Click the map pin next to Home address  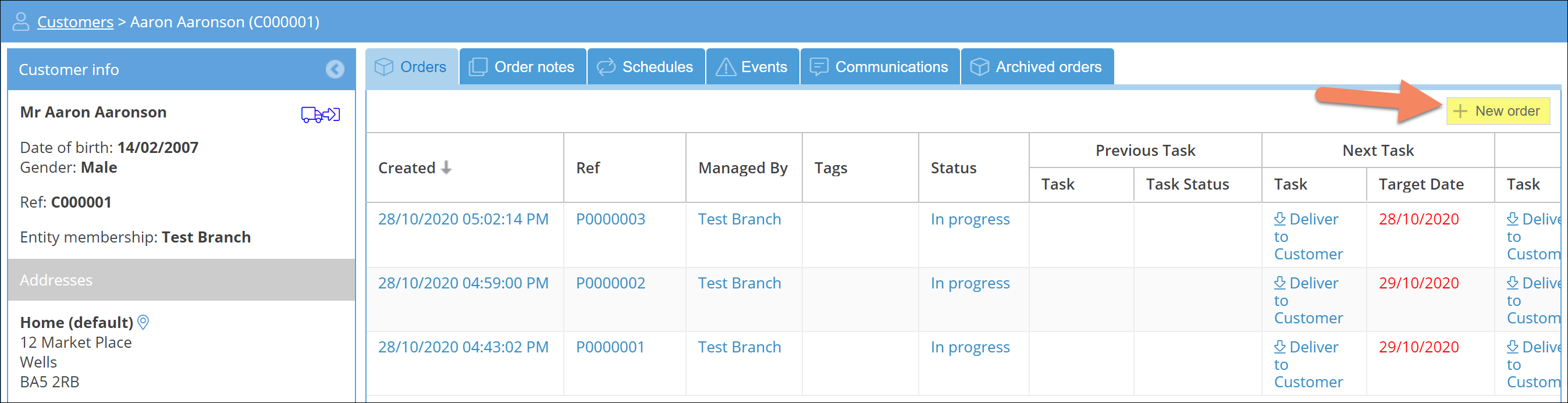tap(144, 322)
